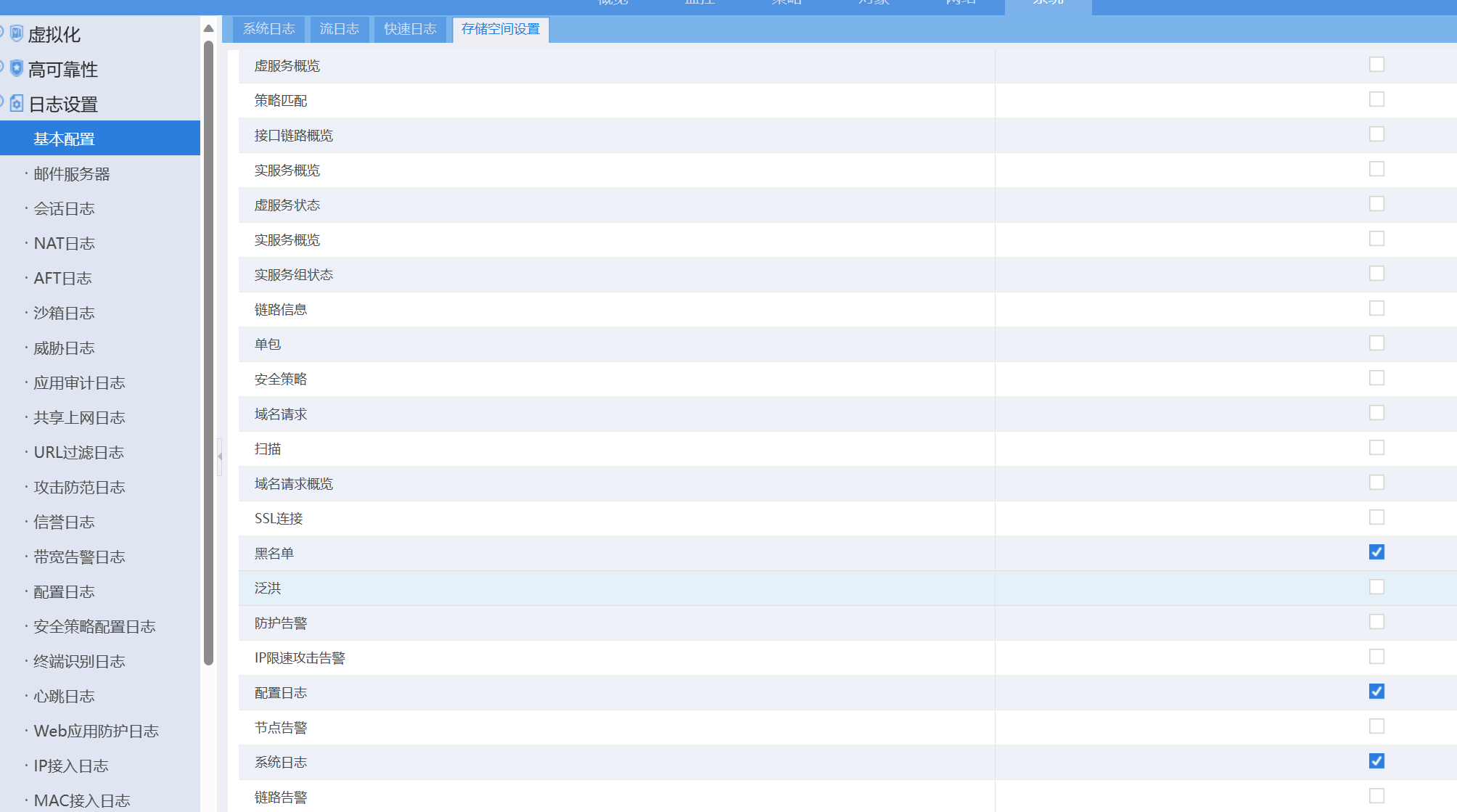
Task: Click the 高可靠性 shield icon
Action: pyautogui.click(x=17, y=68)
